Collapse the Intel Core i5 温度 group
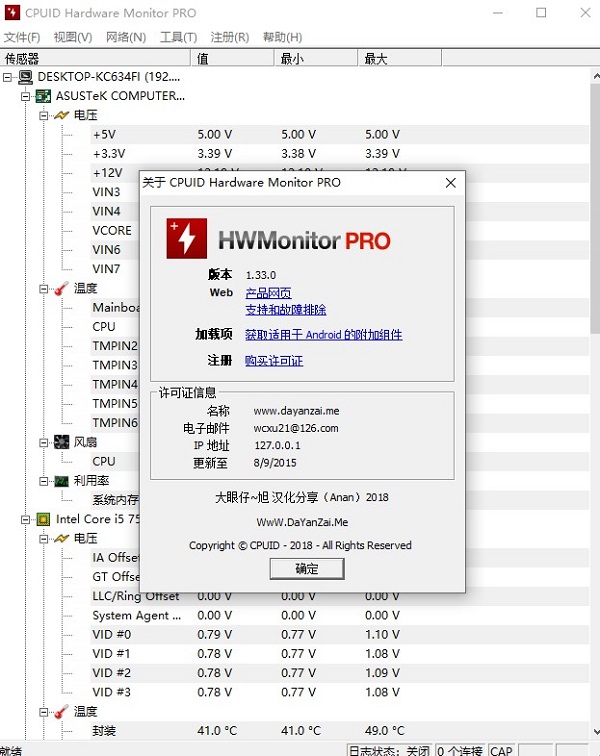 click(43, 712)
